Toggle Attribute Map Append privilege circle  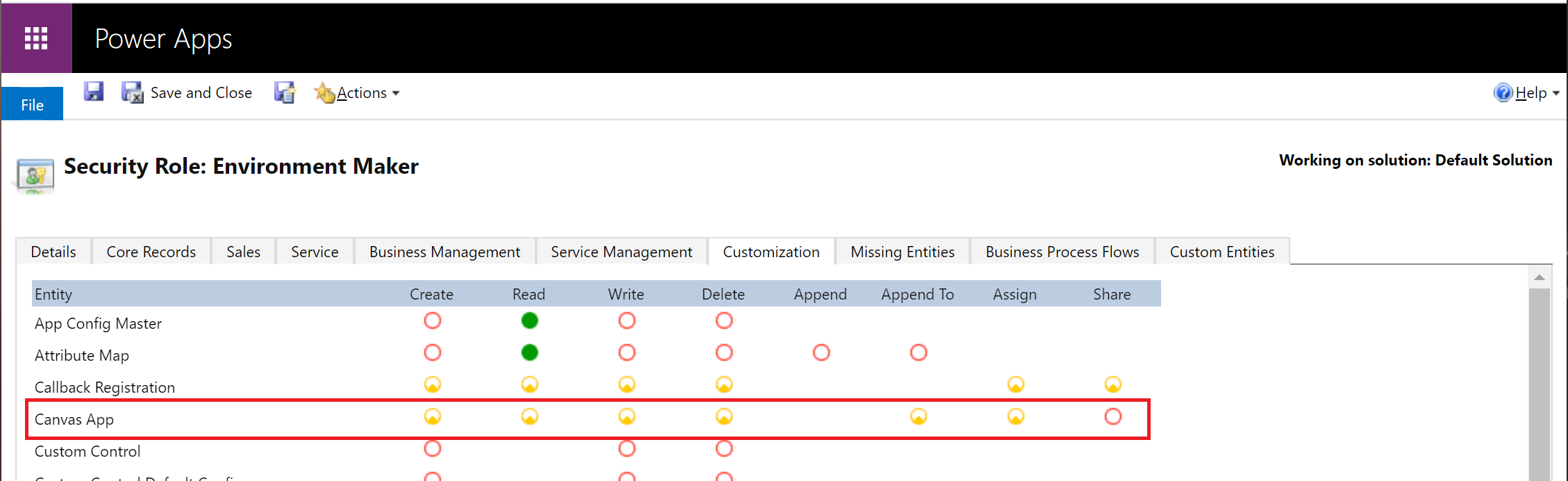click(821, 352)
